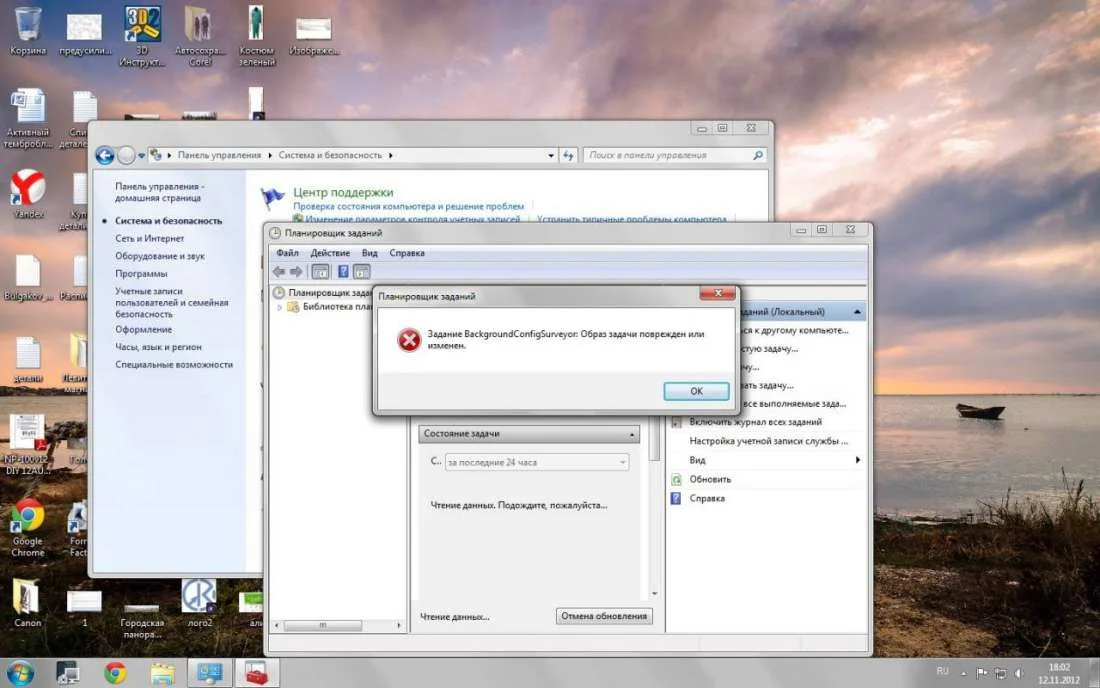Open the Файл menu in Task Scheduler
This screenshot has height=688, width=1100.
pyautogui.click(x=287, y=253)
